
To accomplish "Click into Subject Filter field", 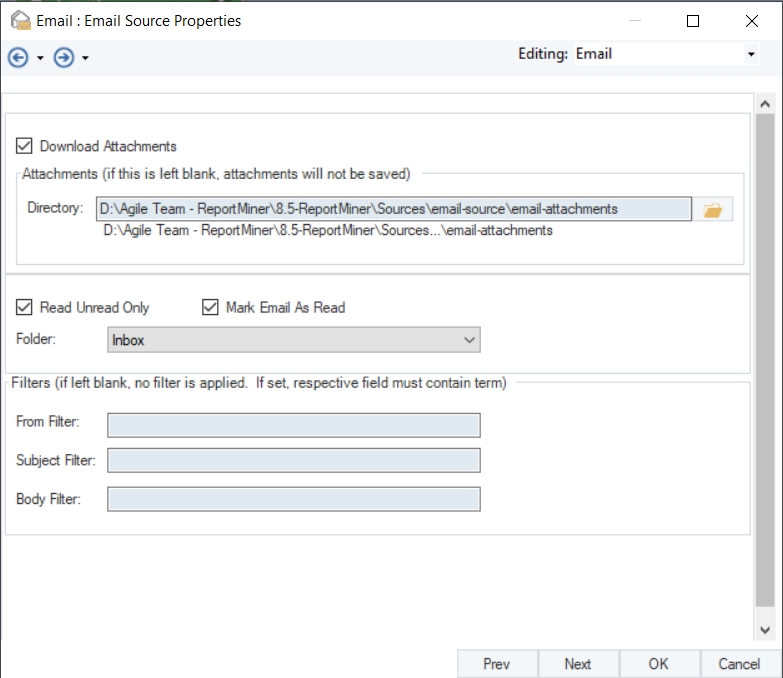I will tap(294, 461).
